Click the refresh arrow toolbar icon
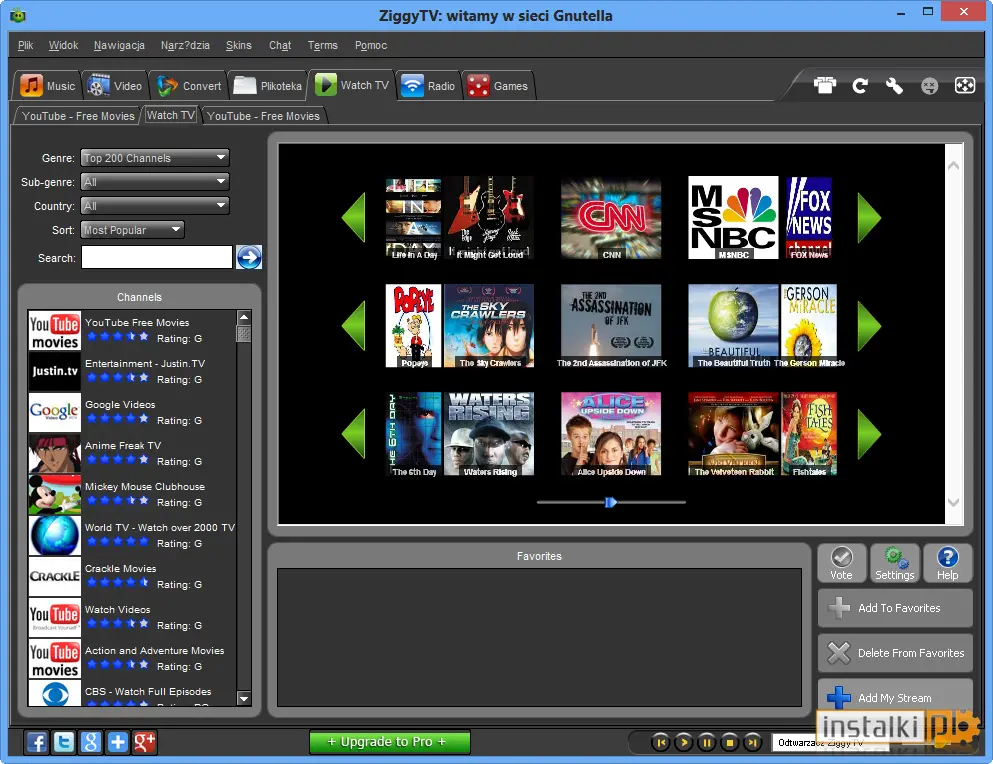Image resolution: width=993 pixels, height=764 pixels. 859,86
